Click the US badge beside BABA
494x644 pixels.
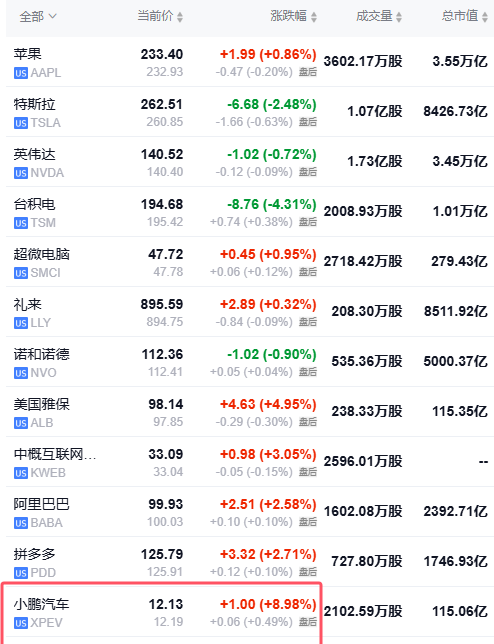21,523
